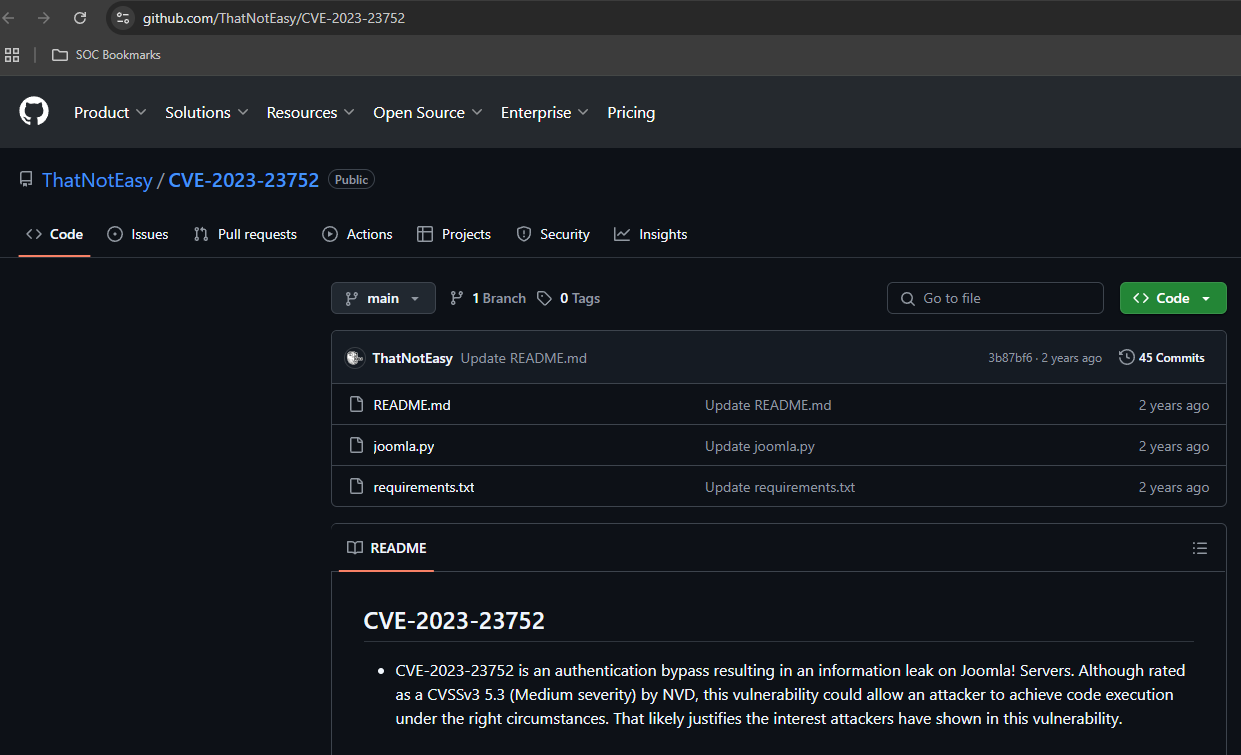Screen dimensions: 1241x755
Task: Click the ThatNotEasy avatar in commit row
Action: (355, 358)
